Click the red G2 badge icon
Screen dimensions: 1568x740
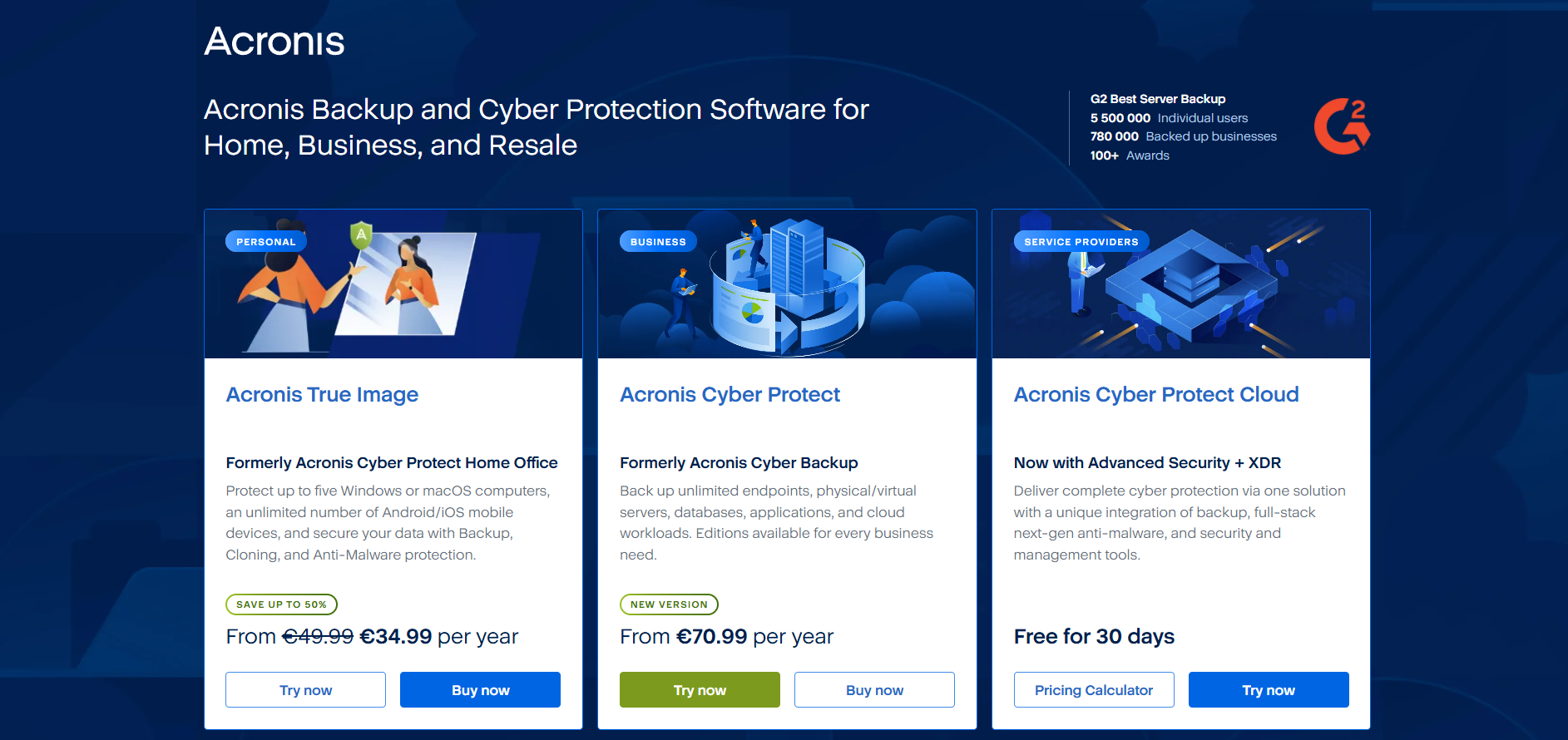click(x=1341, y=126)
